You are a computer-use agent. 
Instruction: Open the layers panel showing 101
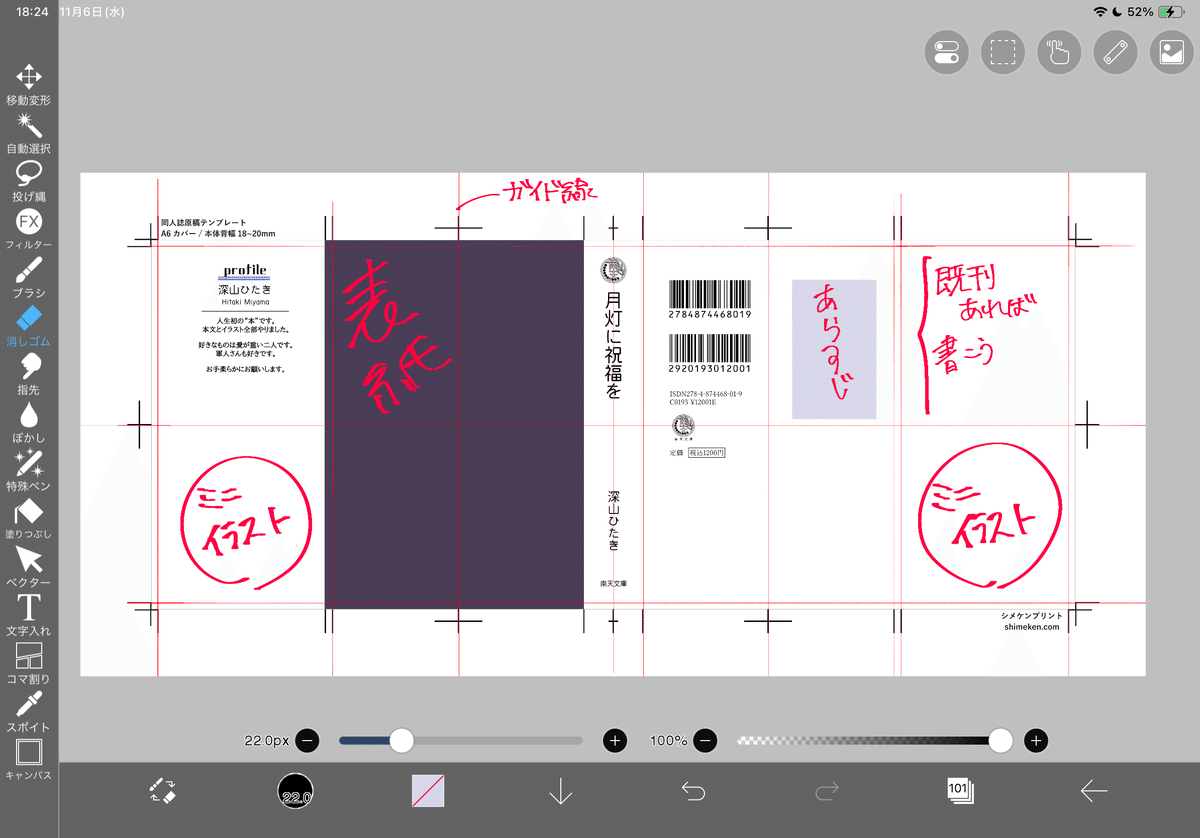(960, 791)
